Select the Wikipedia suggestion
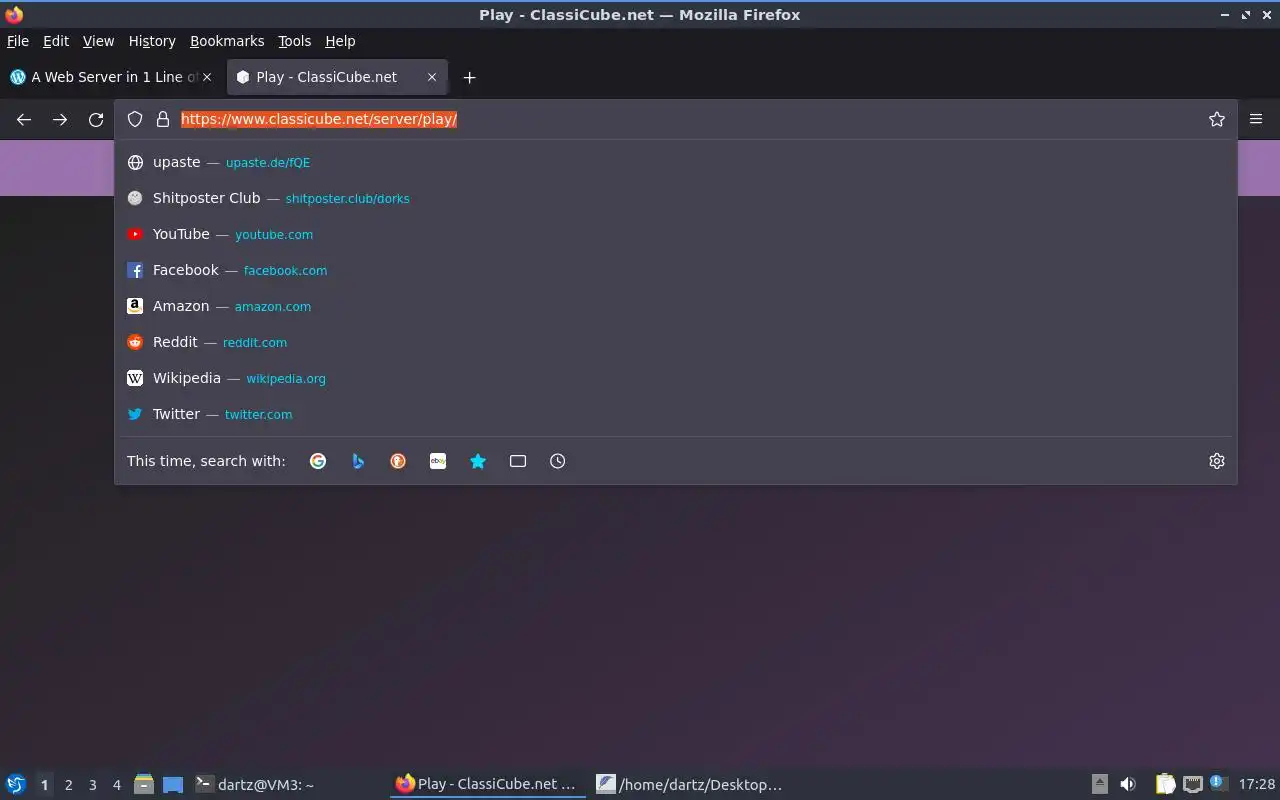This screenshot has width=1280, height=800. coord(676,378)
